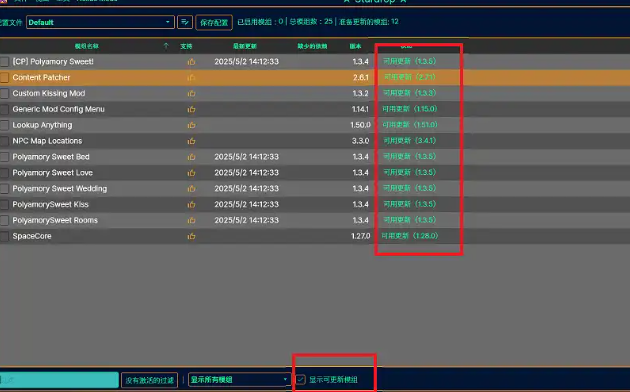Select the Lookup Anything mod name

click(42, 125)
